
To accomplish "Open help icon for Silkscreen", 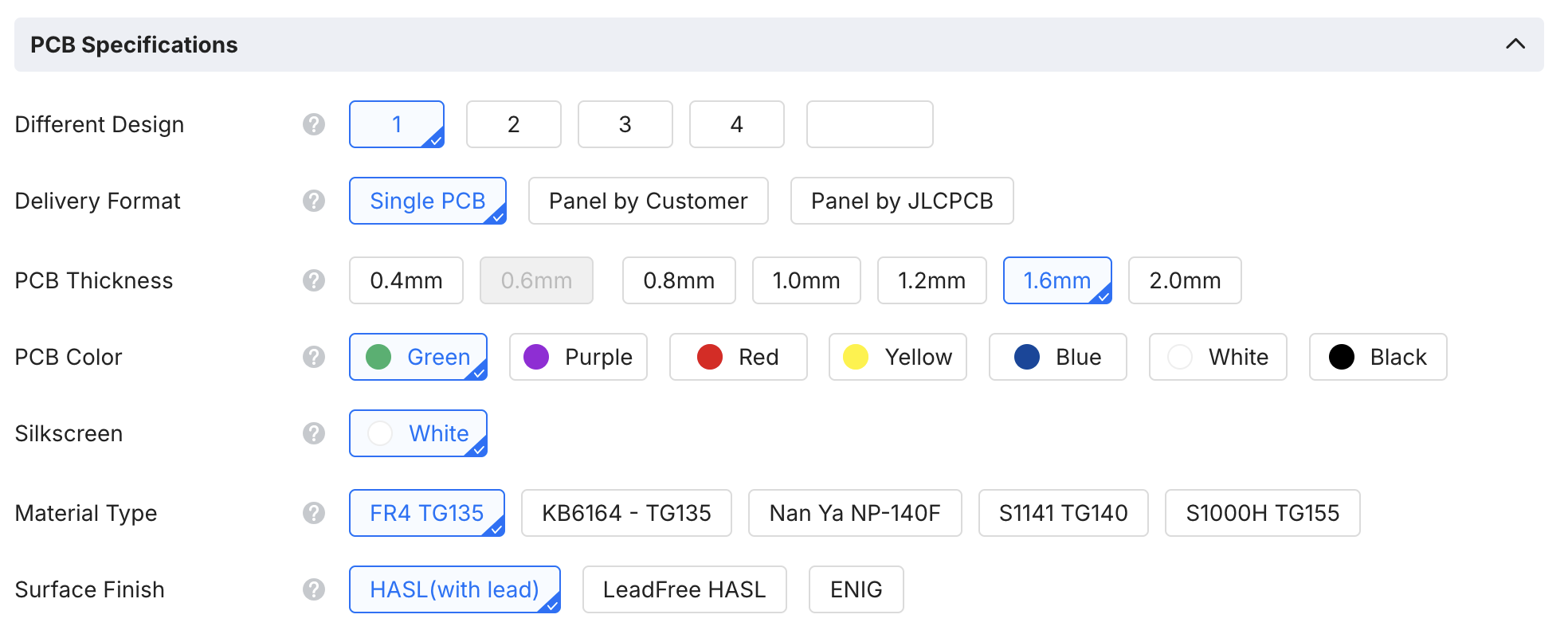I will pos(314,433).
